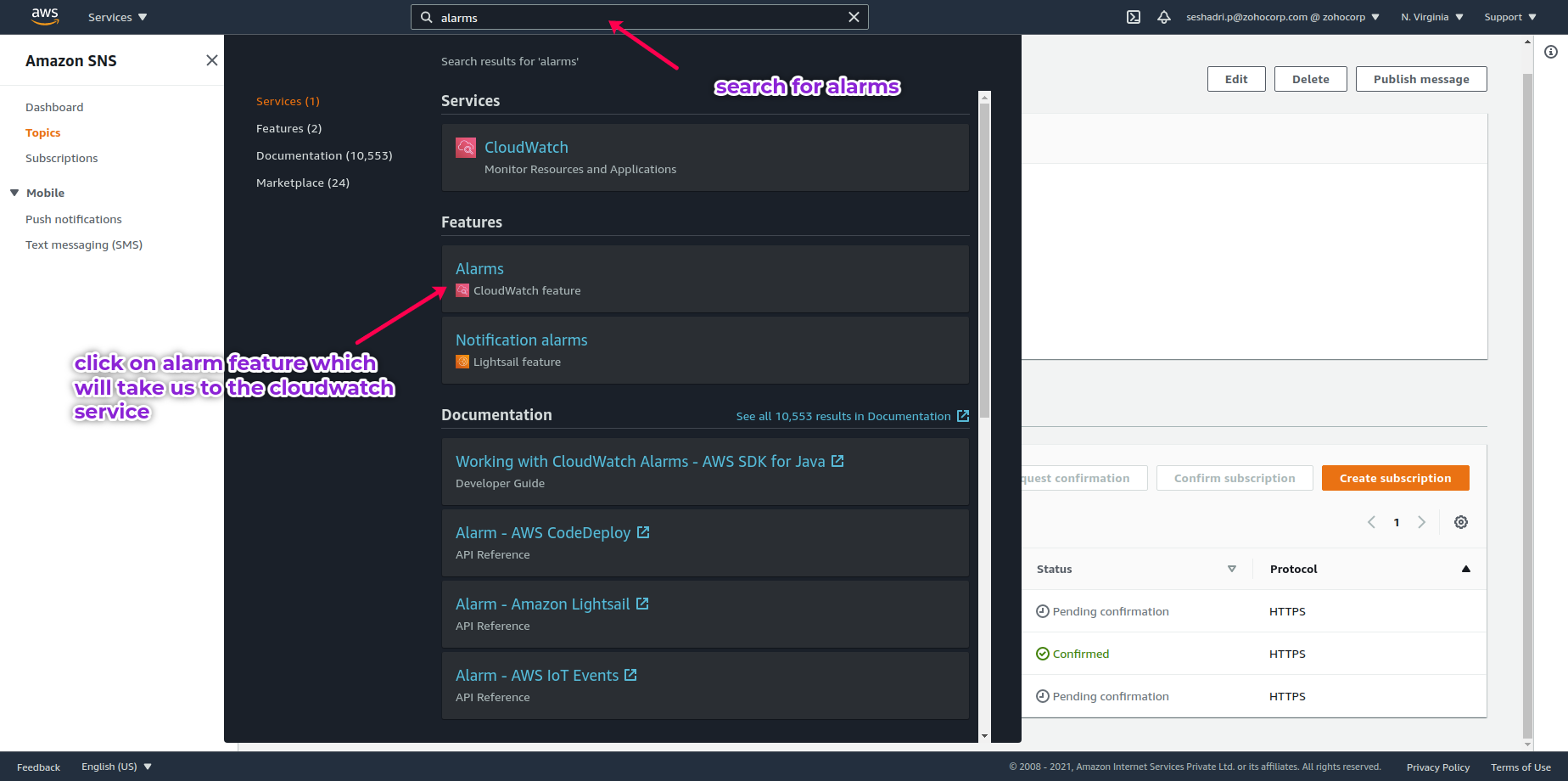The width and height of the screenshot is (1568, 781).
Task: Filter results by Features (2)
Action: point(289,128)
